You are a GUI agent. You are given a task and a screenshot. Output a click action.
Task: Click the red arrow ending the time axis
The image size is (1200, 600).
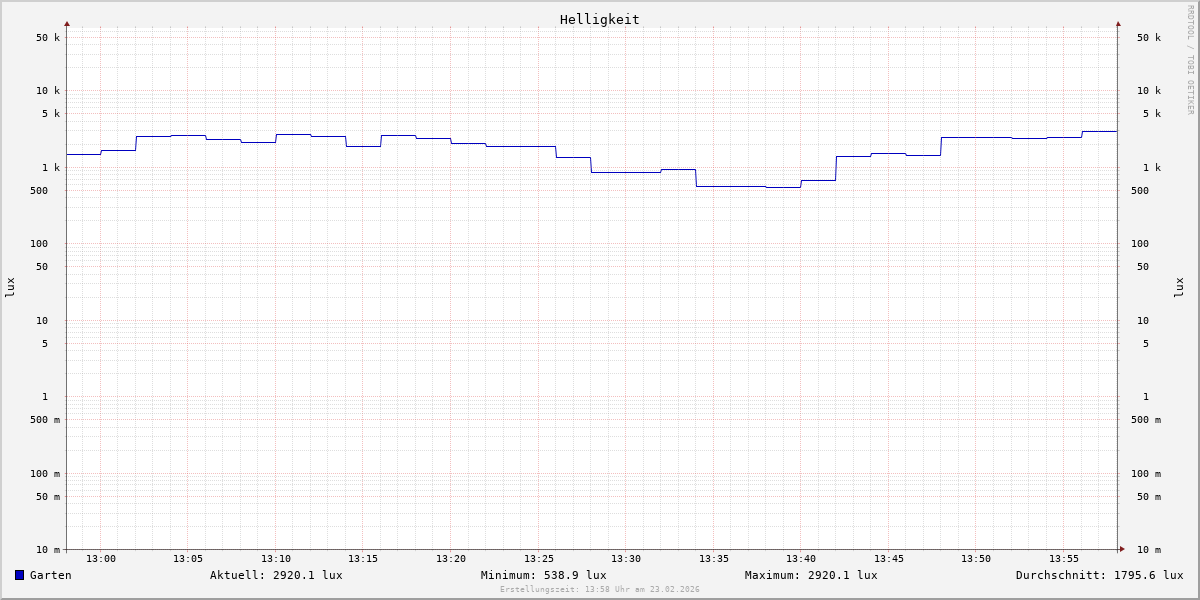[1122, 549]
